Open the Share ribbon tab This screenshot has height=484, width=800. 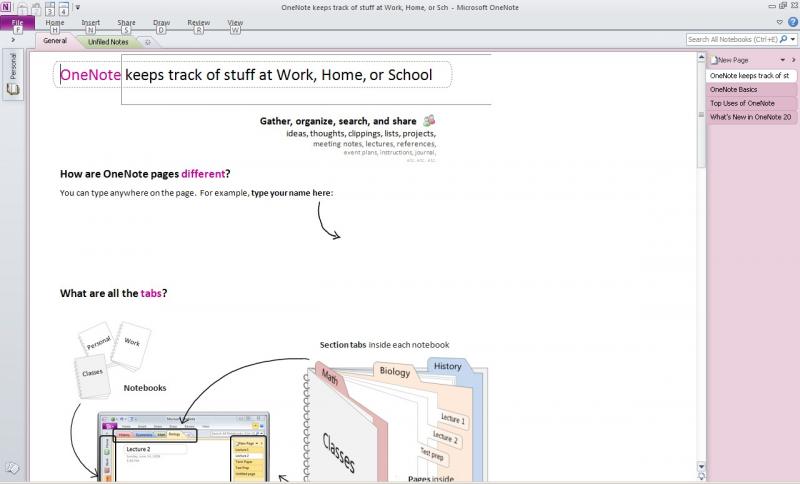point(126,23)
